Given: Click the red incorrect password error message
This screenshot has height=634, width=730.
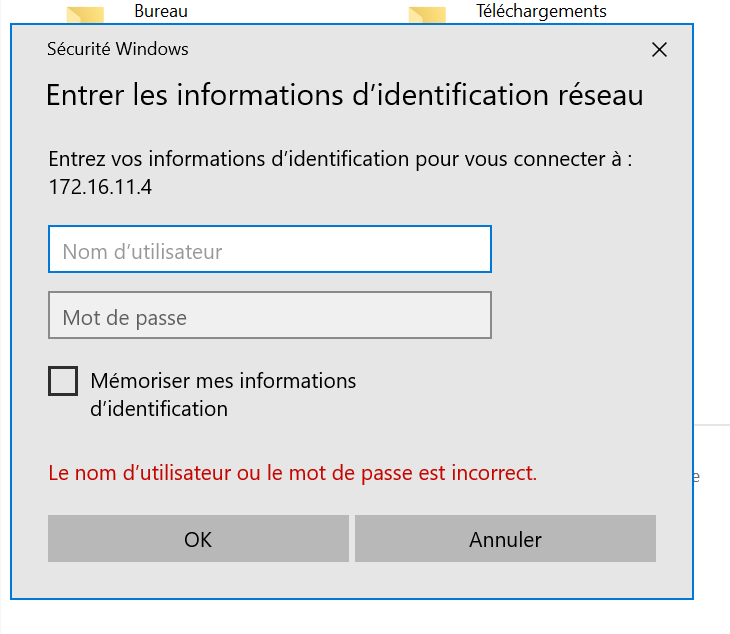Looking at the screenshot, I should (293, 473).
